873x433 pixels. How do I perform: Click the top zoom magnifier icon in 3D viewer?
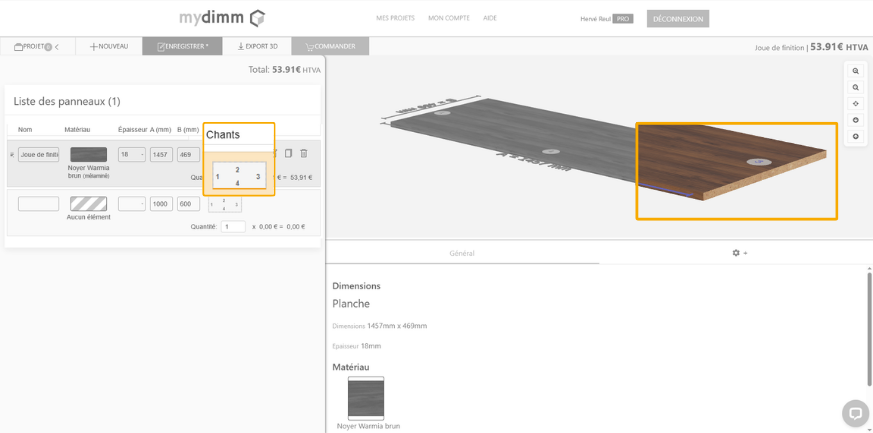(x=856, y=72)
